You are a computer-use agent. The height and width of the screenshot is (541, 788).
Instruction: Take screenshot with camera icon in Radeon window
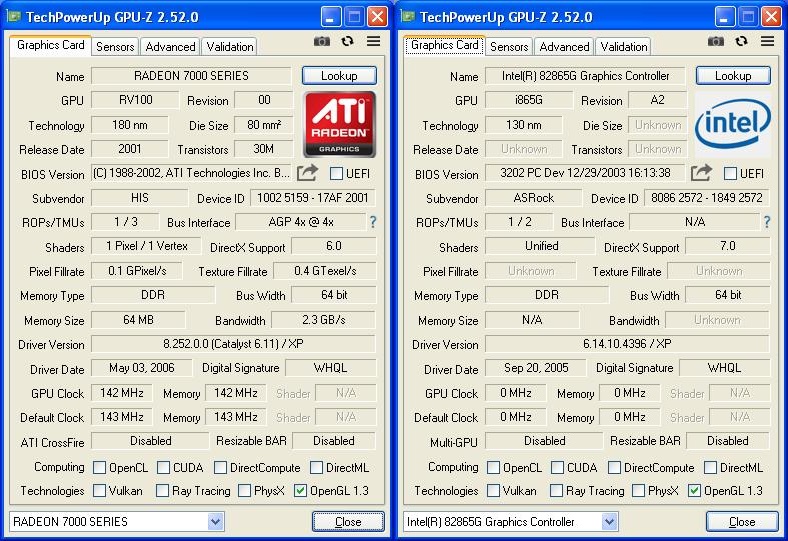pos(322,41)
